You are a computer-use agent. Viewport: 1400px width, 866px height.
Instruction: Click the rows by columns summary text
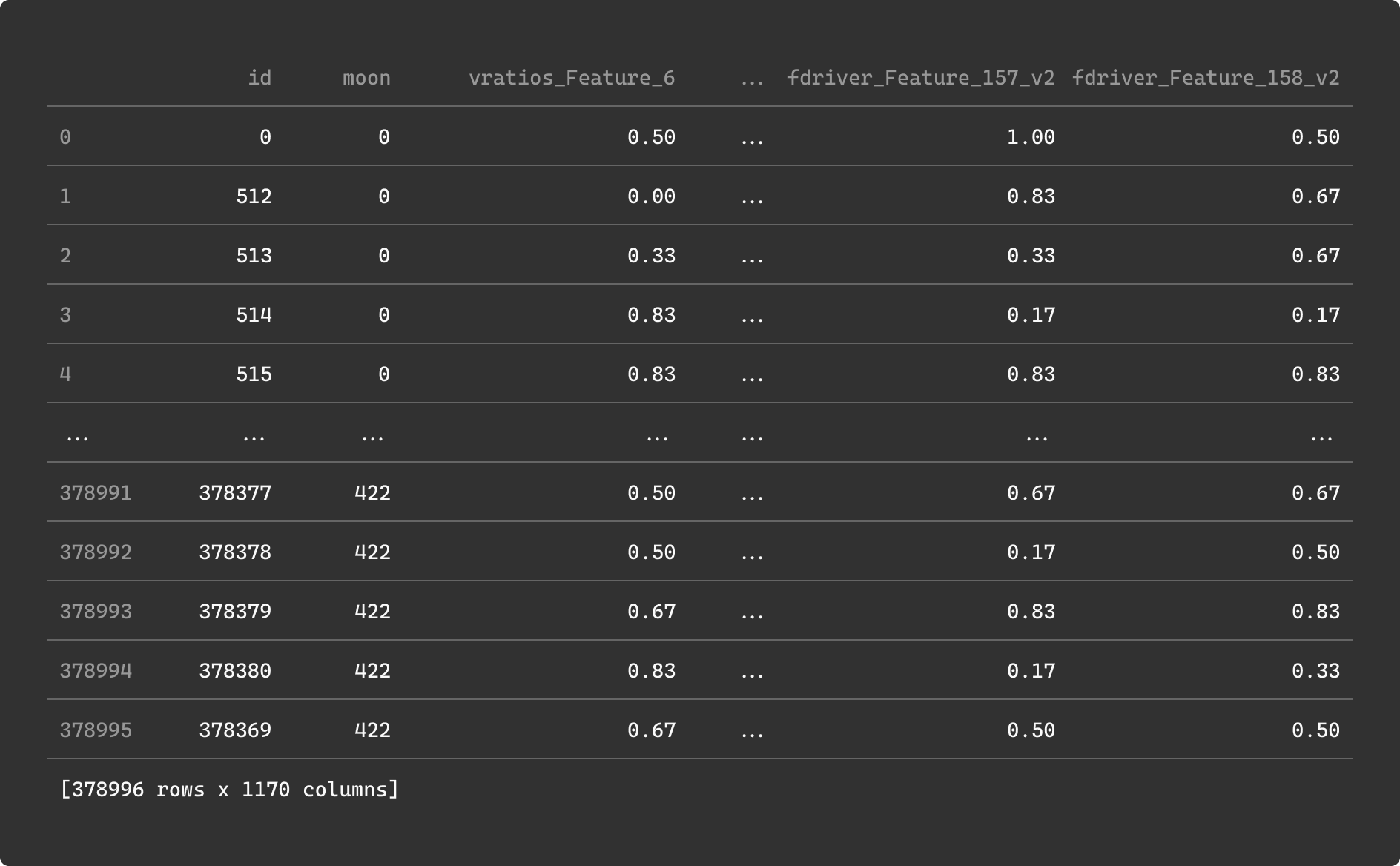click(x=229, y=790)
